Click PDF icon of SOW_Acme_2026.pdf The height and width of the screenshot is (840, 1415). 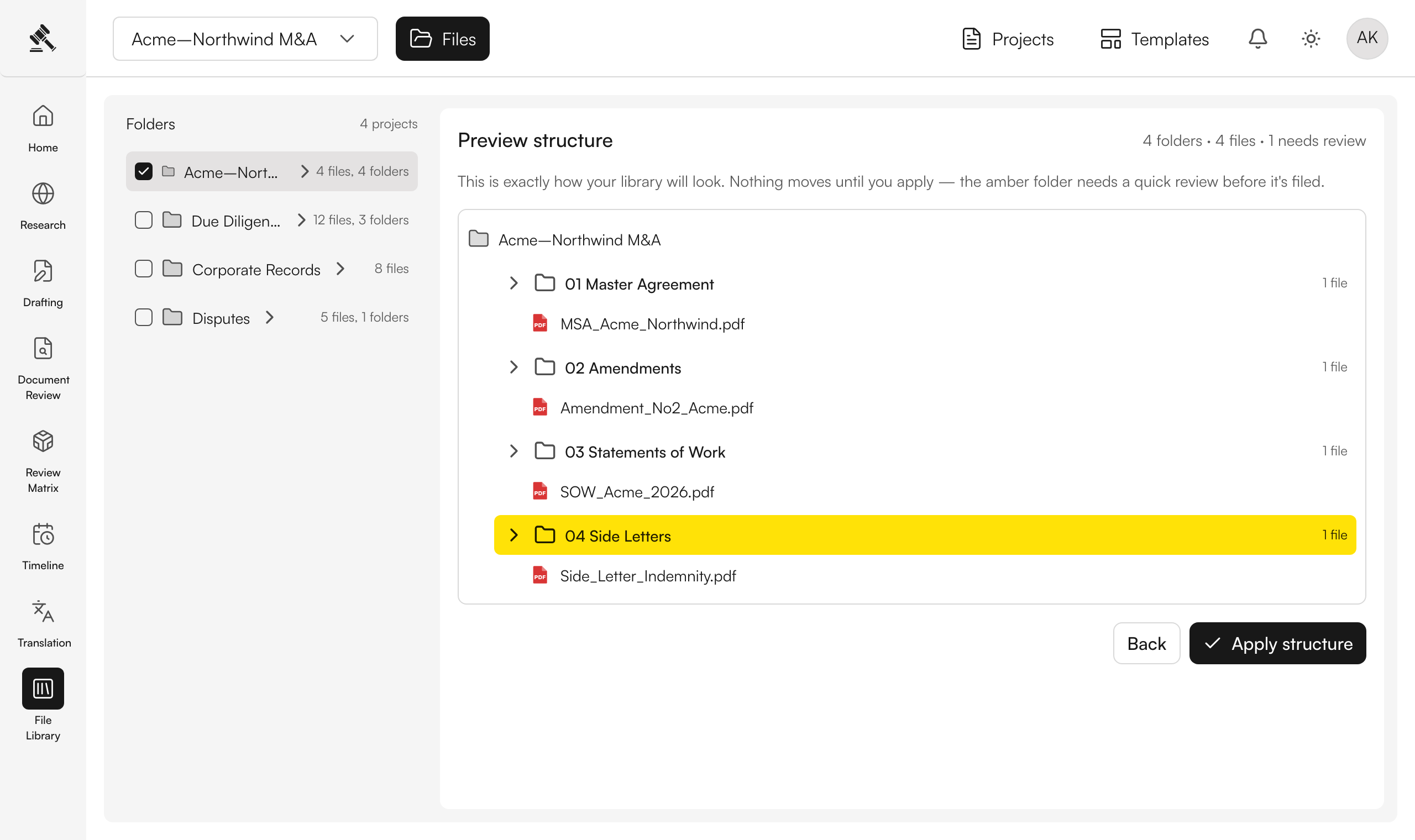pos(540,491)
